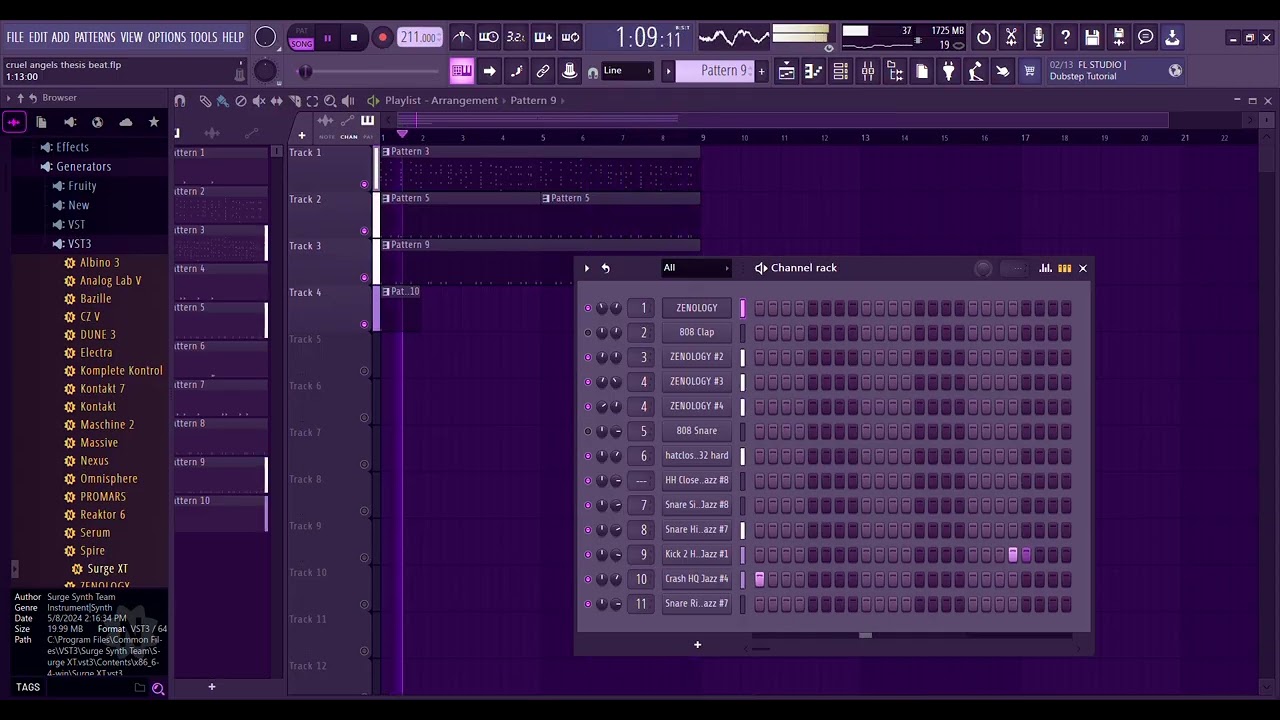
Task: Enable the countdown before recording icon
Action: pyautogui.click(x=516, y=37)
